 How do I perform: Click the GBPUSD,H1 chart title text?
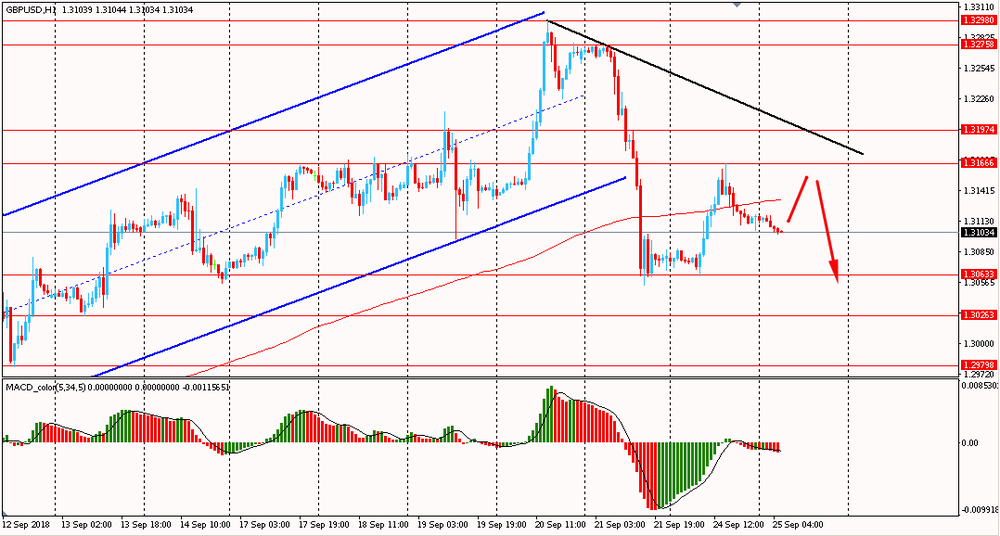coord(31,10)
